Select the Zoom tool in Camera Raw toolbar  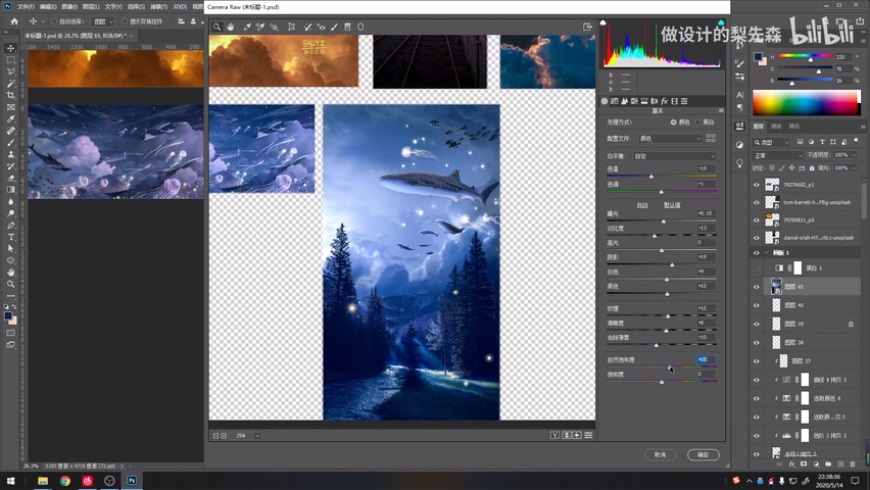pos(217,27)
